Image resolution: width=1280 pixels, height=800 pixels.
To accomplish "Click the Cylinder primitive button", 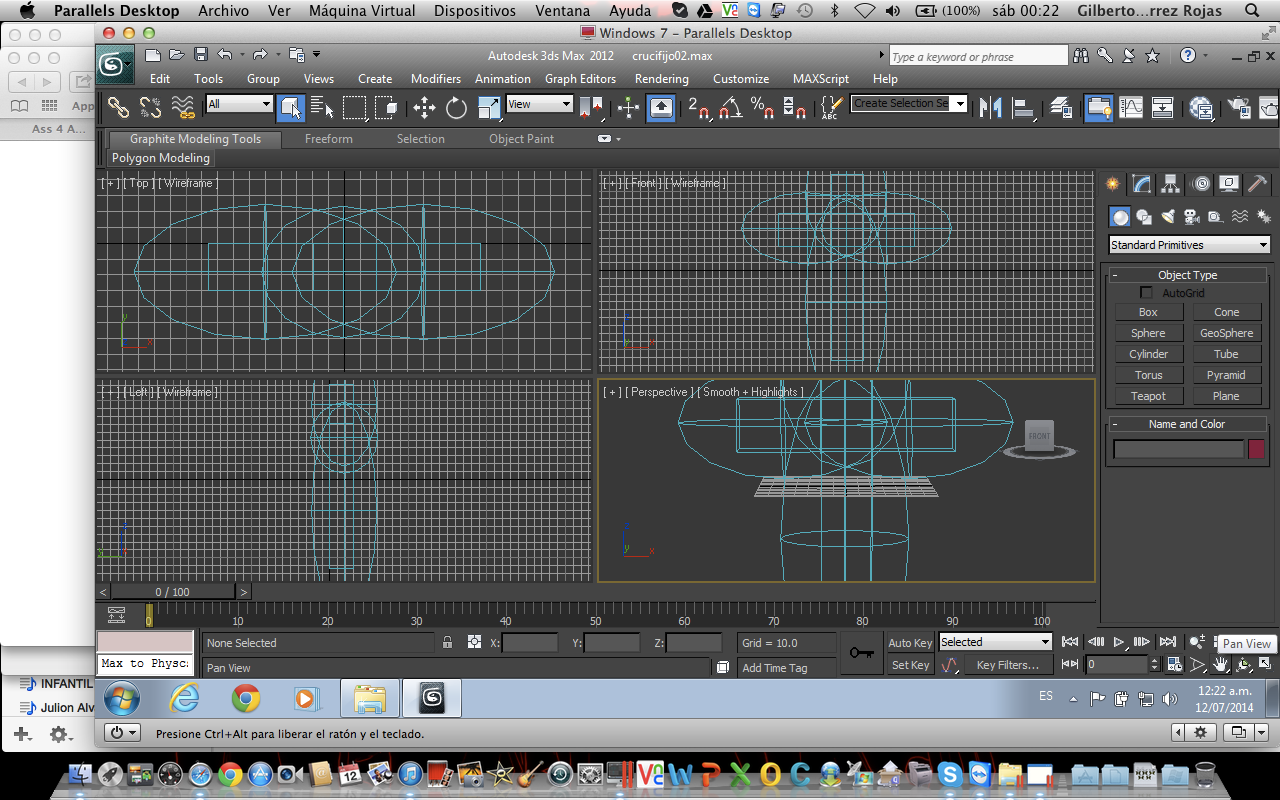I will click(1148, 354).
